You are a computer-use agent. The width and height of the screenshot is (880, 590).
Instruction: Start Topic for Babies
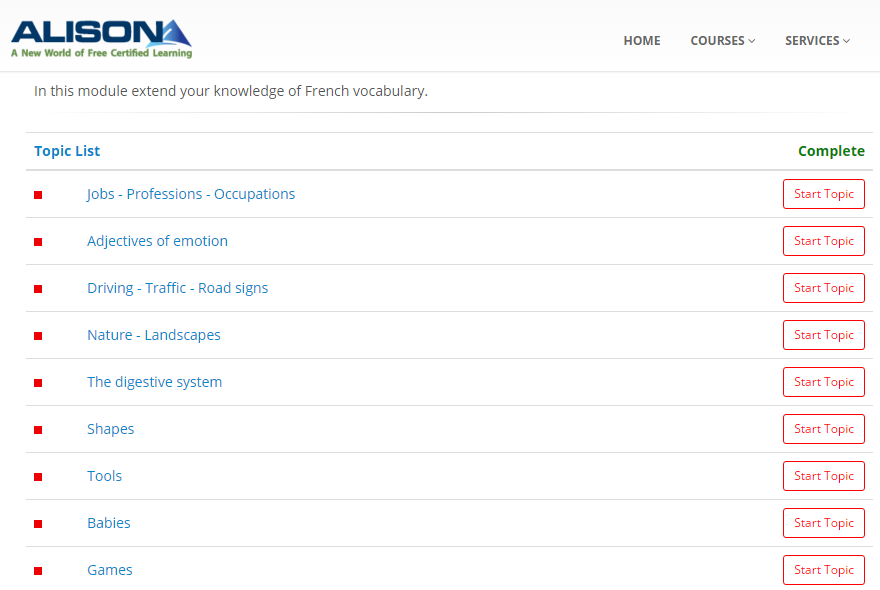823,523
